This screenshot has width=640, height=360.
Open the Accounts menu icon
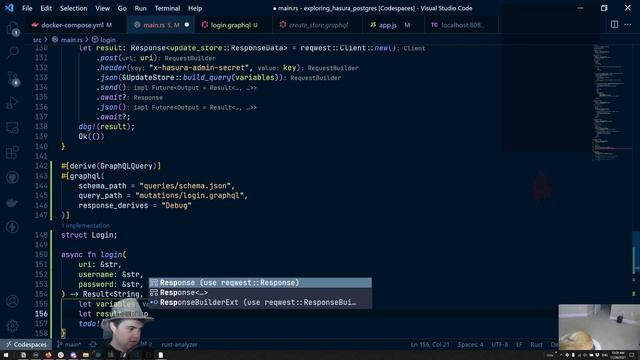(13, 301)
